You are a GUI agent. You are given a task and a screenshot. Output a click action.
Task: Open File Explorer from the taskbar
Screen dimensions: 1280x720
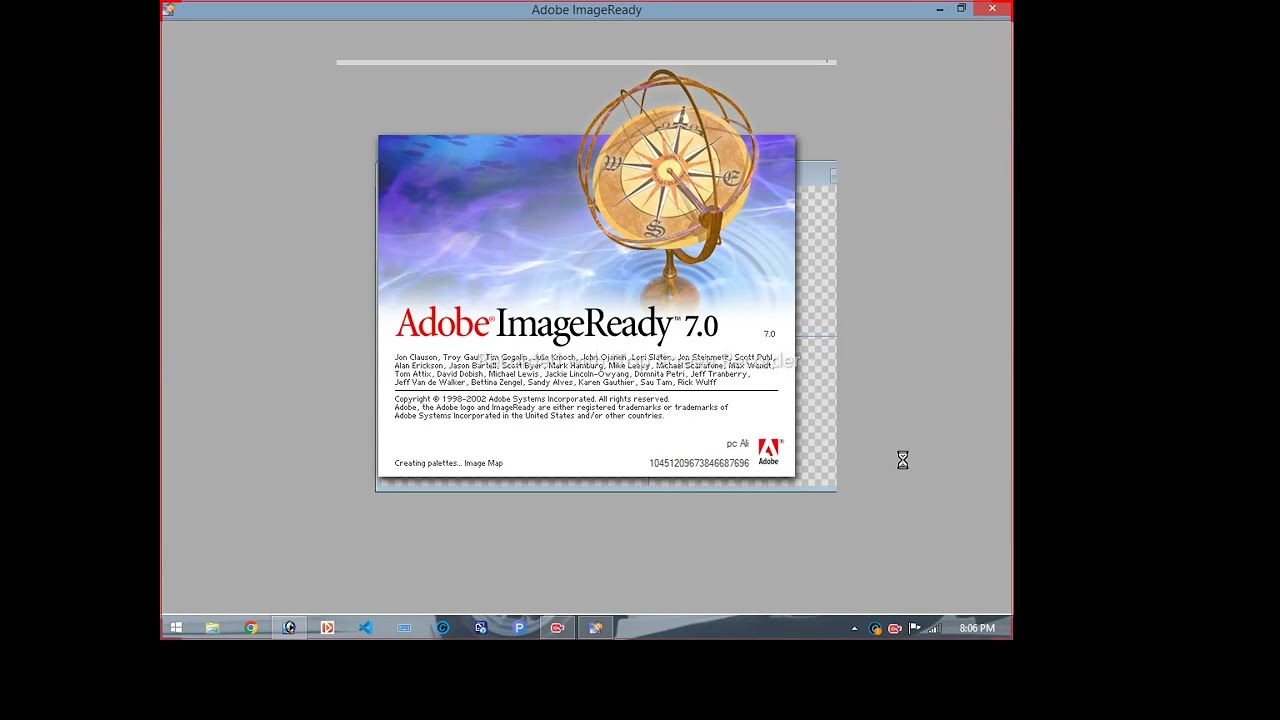(213, 628)
